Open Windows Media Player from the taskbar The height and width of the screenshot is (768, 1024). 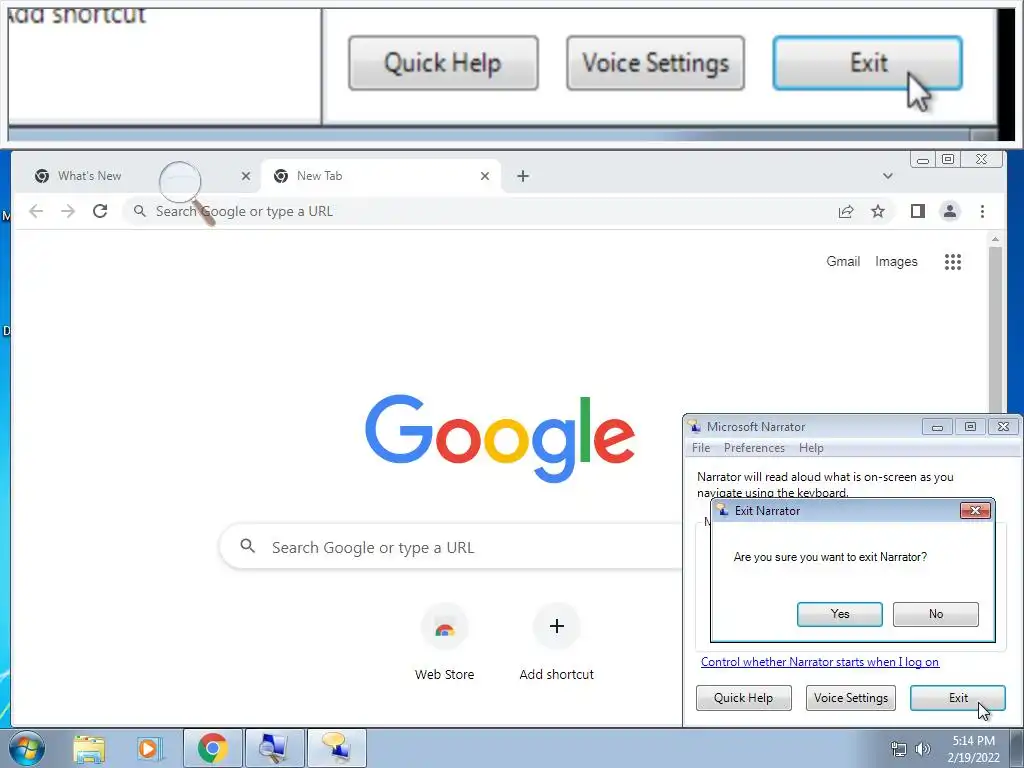pos(150,748)
